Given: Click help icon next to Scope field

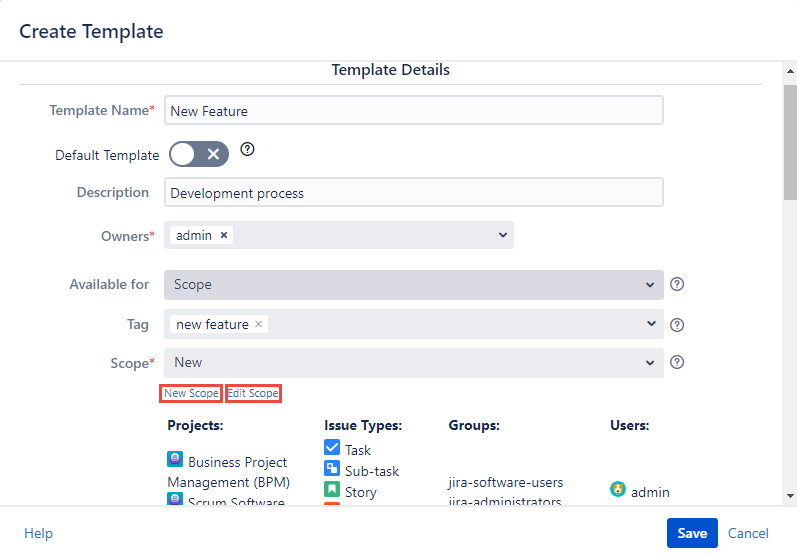Looking at the screenshot, I should click(x=677, y=362).
